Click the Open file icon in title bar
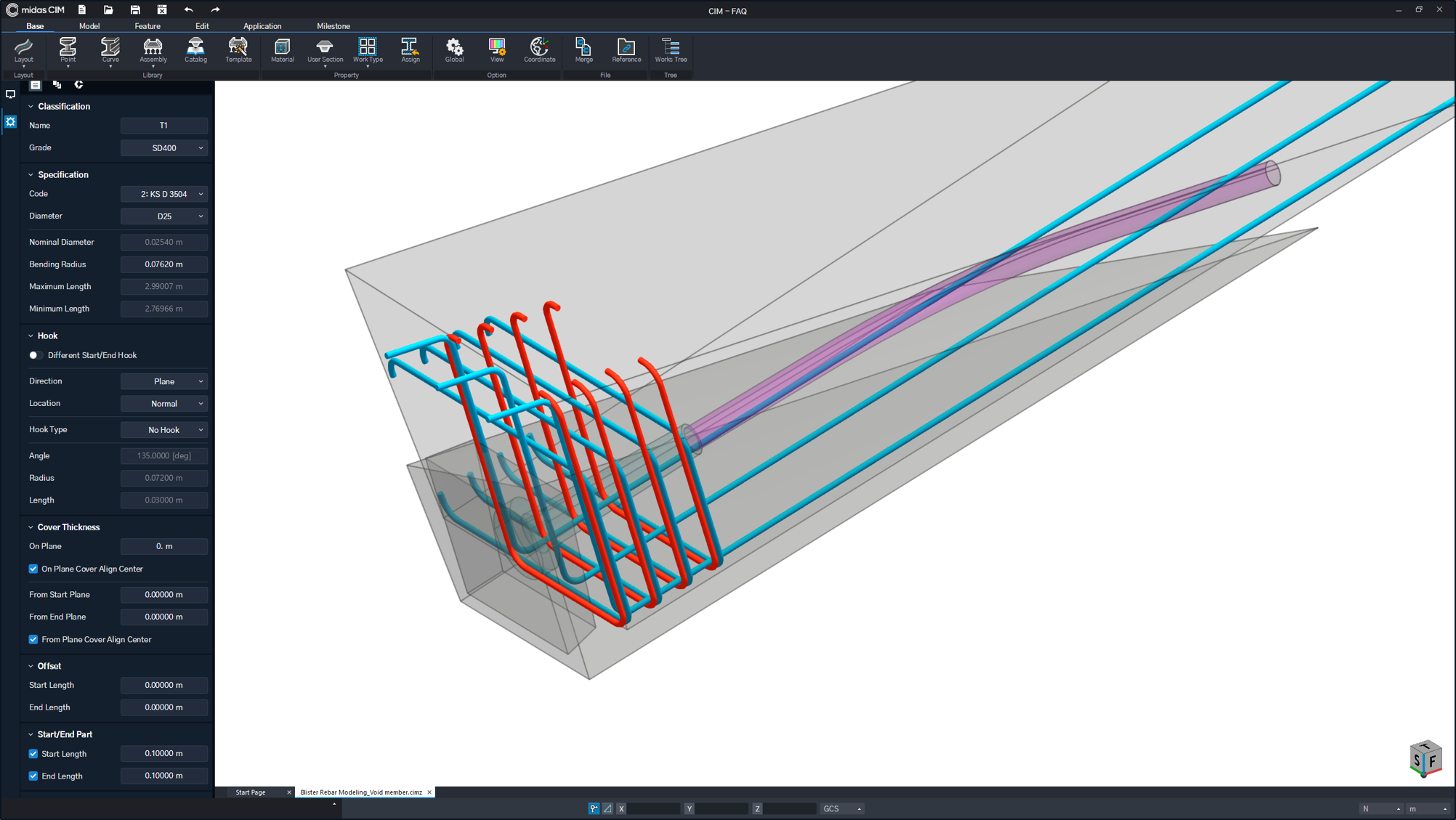 [x=108, y=9]
